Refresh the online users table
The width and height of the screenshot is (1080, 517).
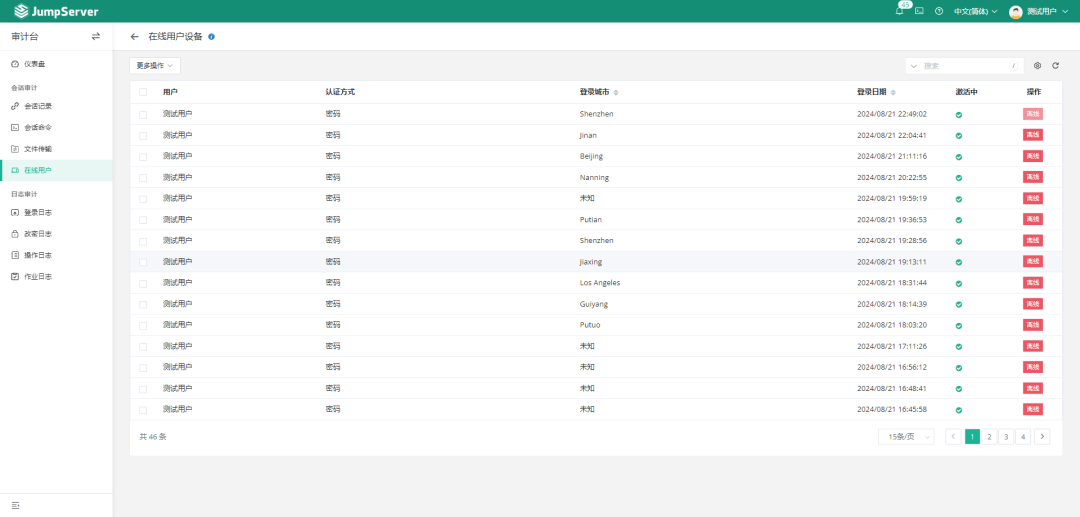(x=1055, y=65)
